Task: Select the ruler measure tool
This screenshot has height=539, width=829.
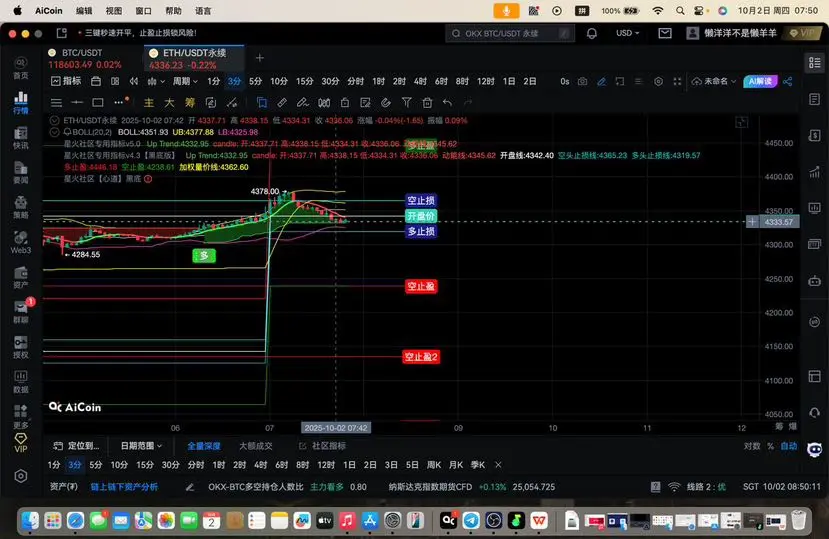Action: click(x=282, y=103)
